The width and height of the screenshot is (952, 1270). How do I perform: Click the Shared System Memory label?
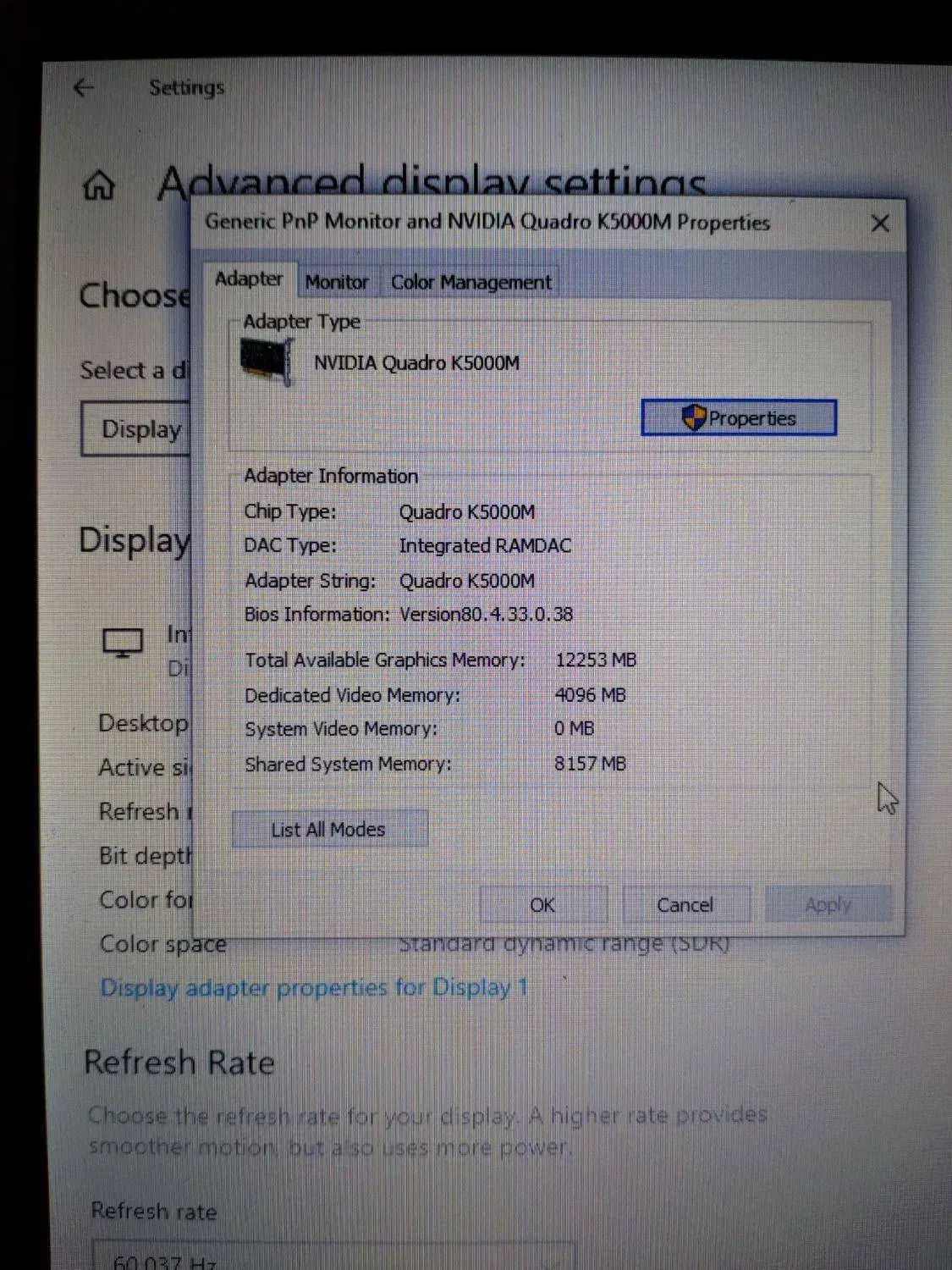click(x=348, y=764)
